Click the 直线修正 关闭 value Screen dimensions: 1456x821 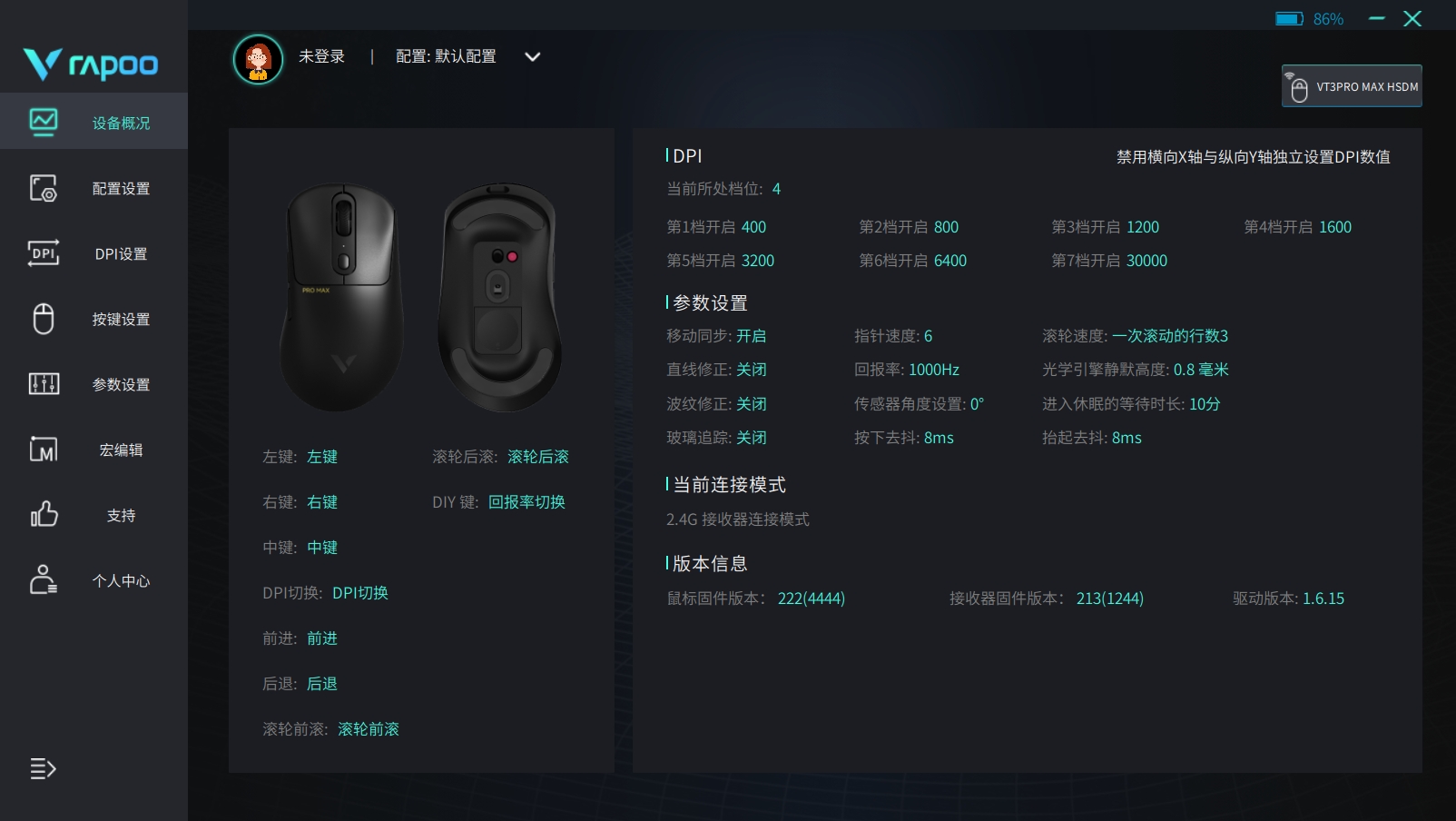click(751, 370)
